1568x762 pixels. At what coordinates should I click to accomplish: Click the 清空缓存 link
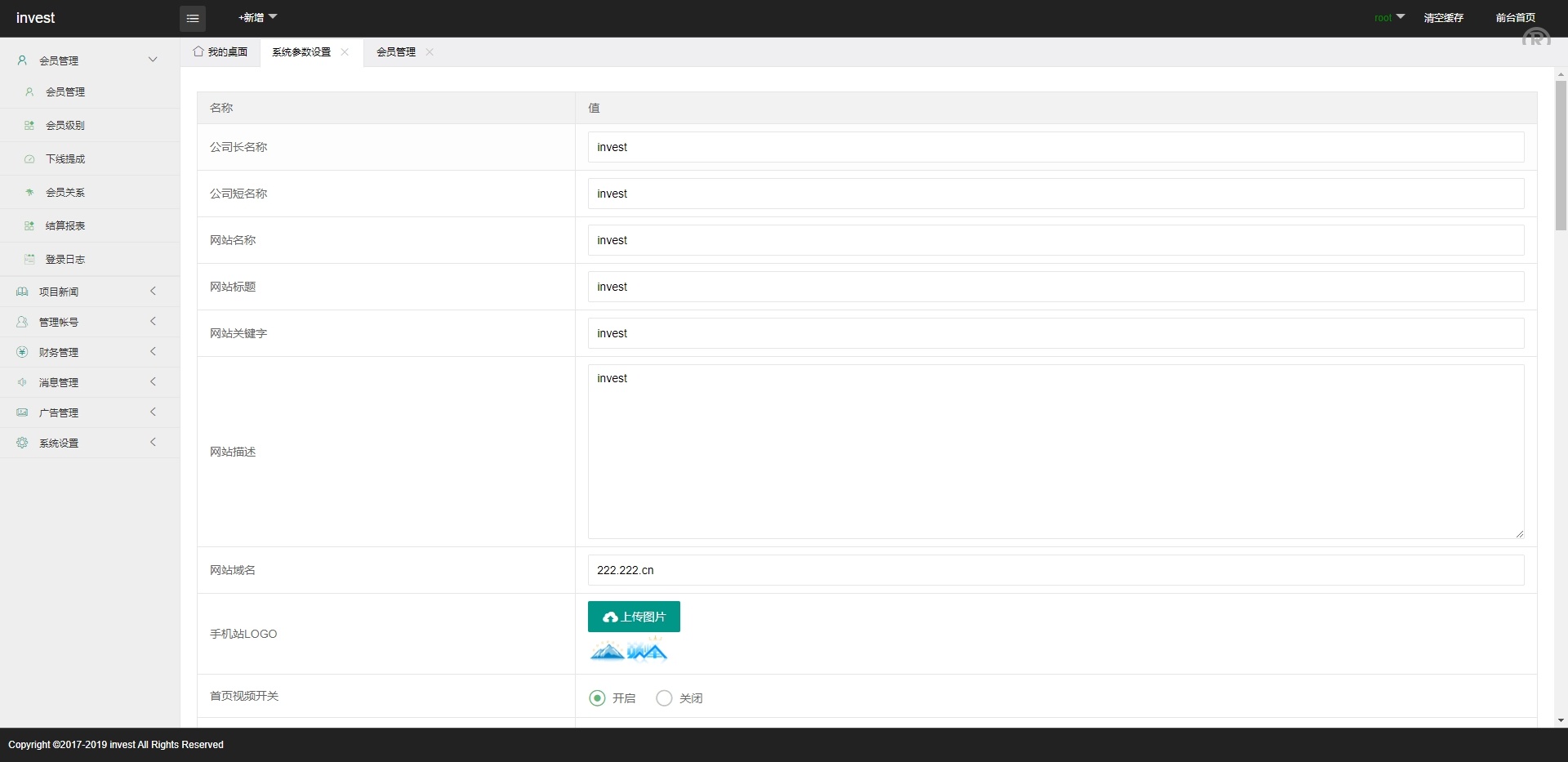(1443, 17)
